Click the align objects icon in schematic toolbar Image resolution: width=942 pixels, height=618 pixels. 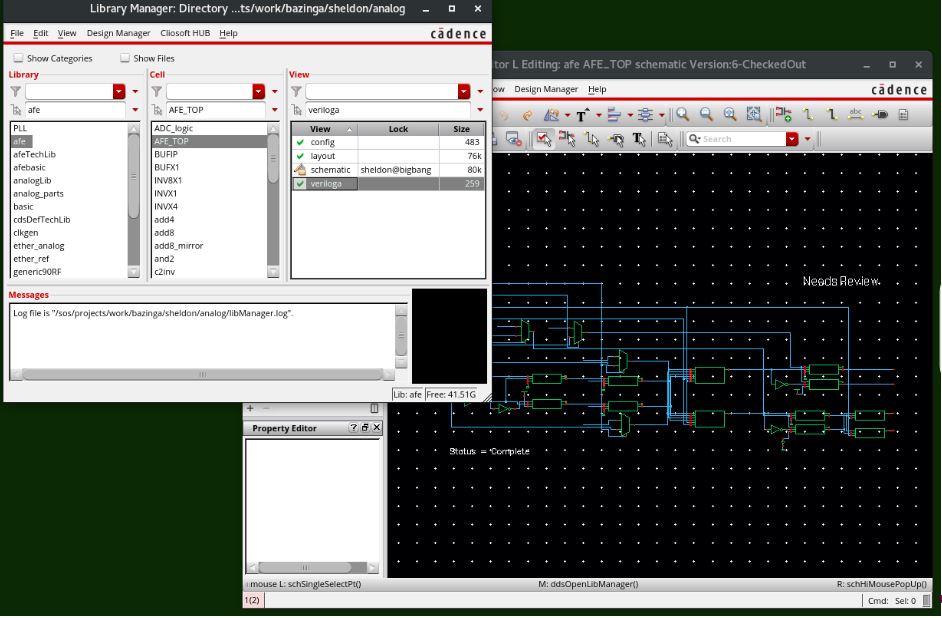pyautogui.click(x=614, y=115)
